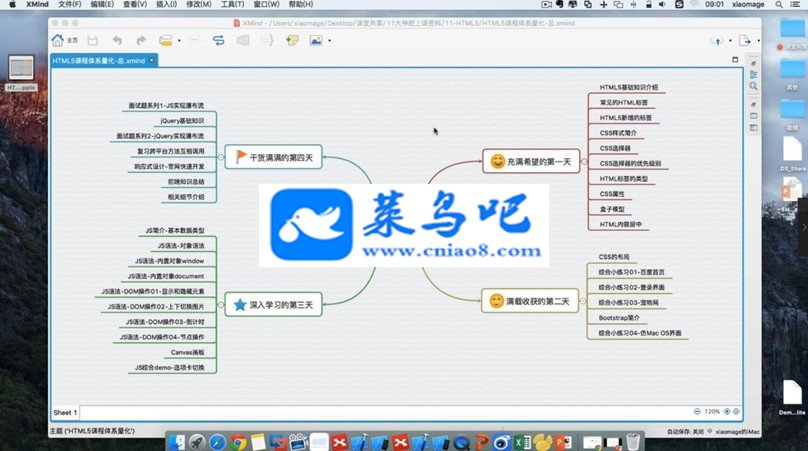Click the greyed-out ellipsis toolbar icon
The width and height of the screenshot is (808, 451).
click(194, 40)
